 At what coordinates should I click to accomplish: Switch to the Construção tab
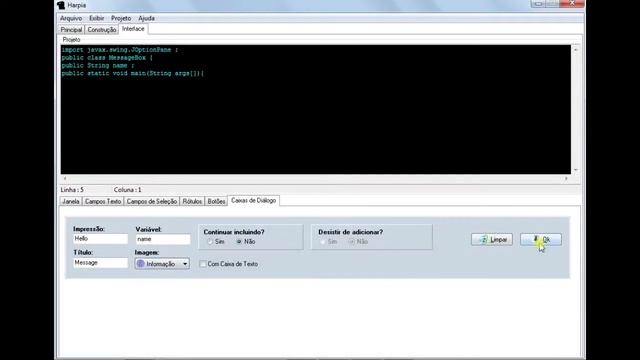[x=102, y=30]
